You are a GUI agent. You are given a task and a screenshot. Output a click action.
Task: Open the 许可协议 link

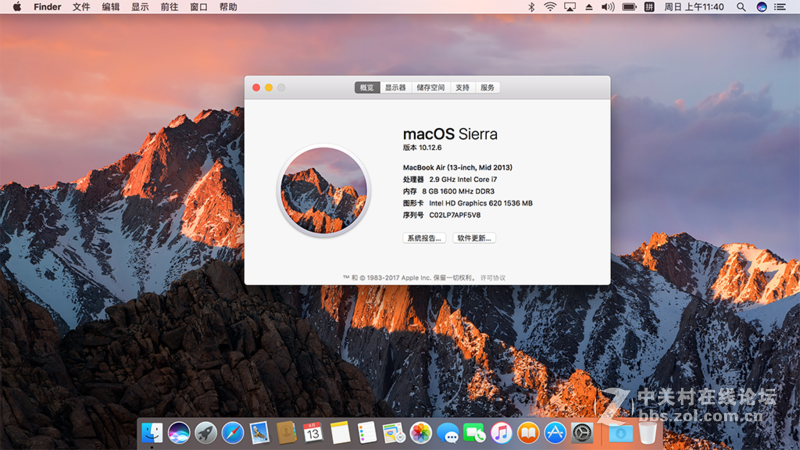[493, 278]
